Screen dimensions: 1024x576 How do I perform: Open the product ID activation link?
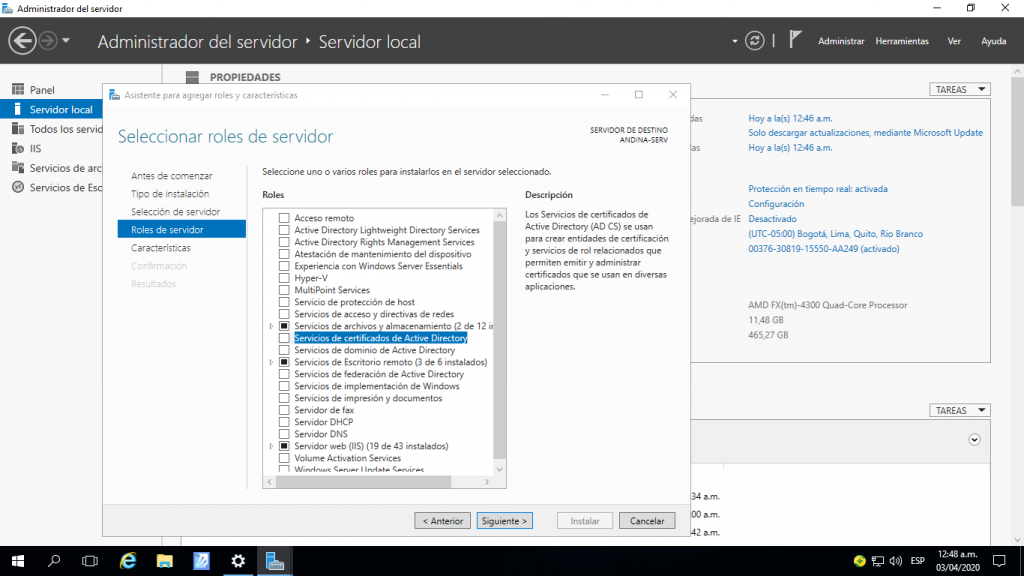[824, 249]
